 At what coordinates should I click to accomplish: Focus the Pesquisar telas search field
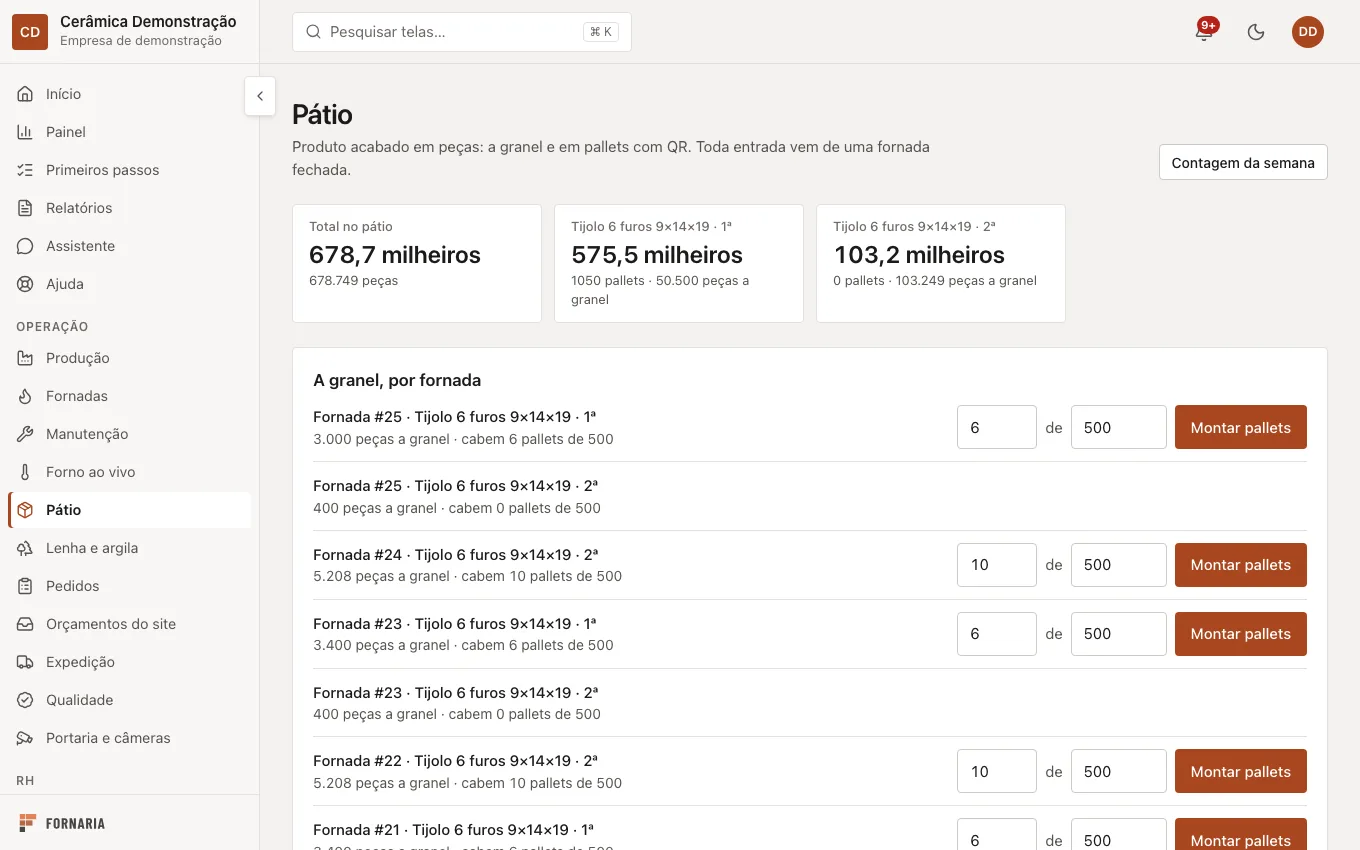(x=462, y=32)
